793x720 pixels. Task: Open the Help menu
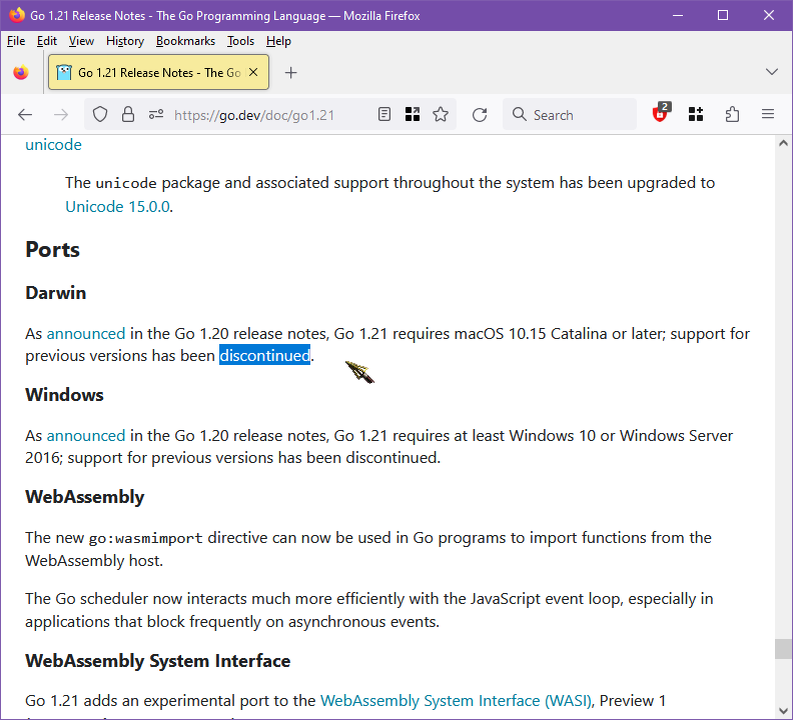(x=278, y=41)
